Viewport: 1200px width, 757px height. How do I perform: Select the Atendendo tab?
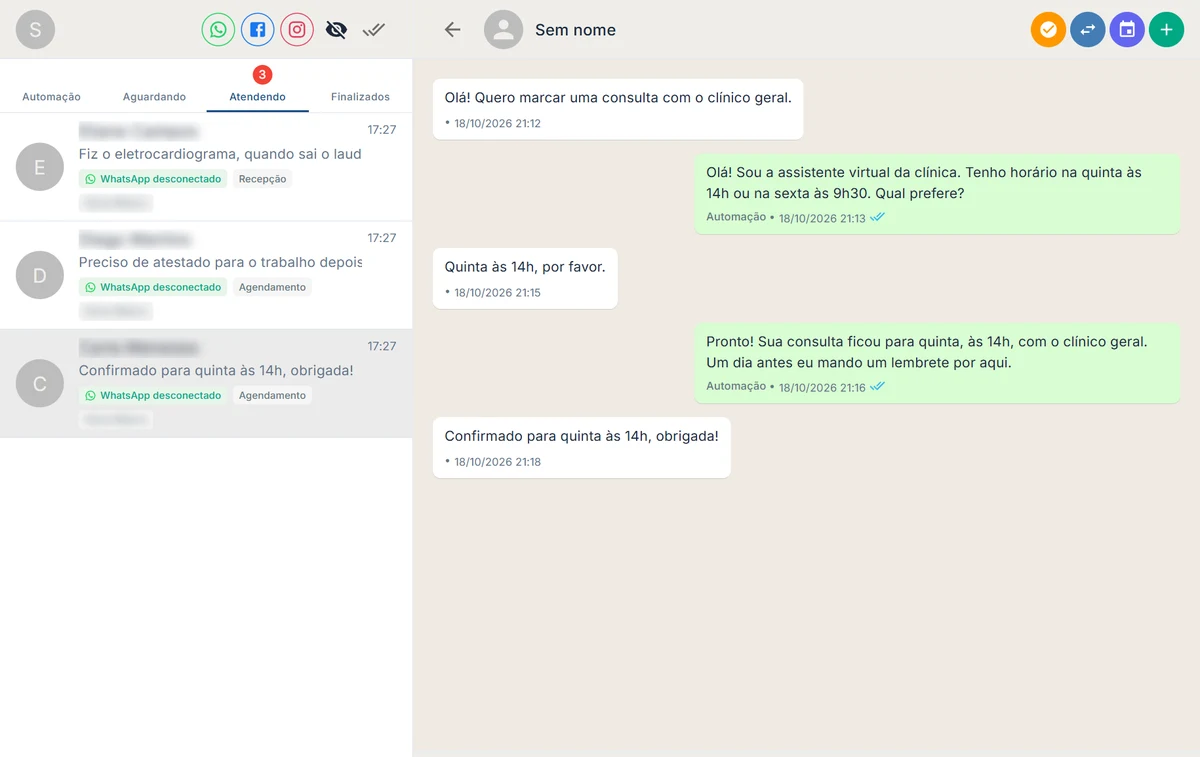point(257,97)
